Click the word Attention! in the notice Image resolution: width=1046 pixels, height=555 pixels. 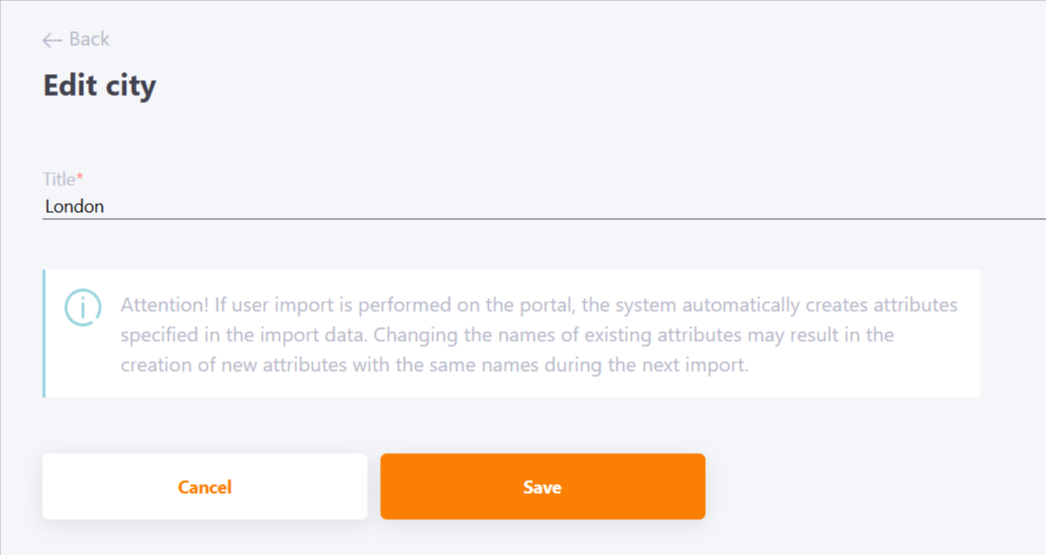point(165,305)
